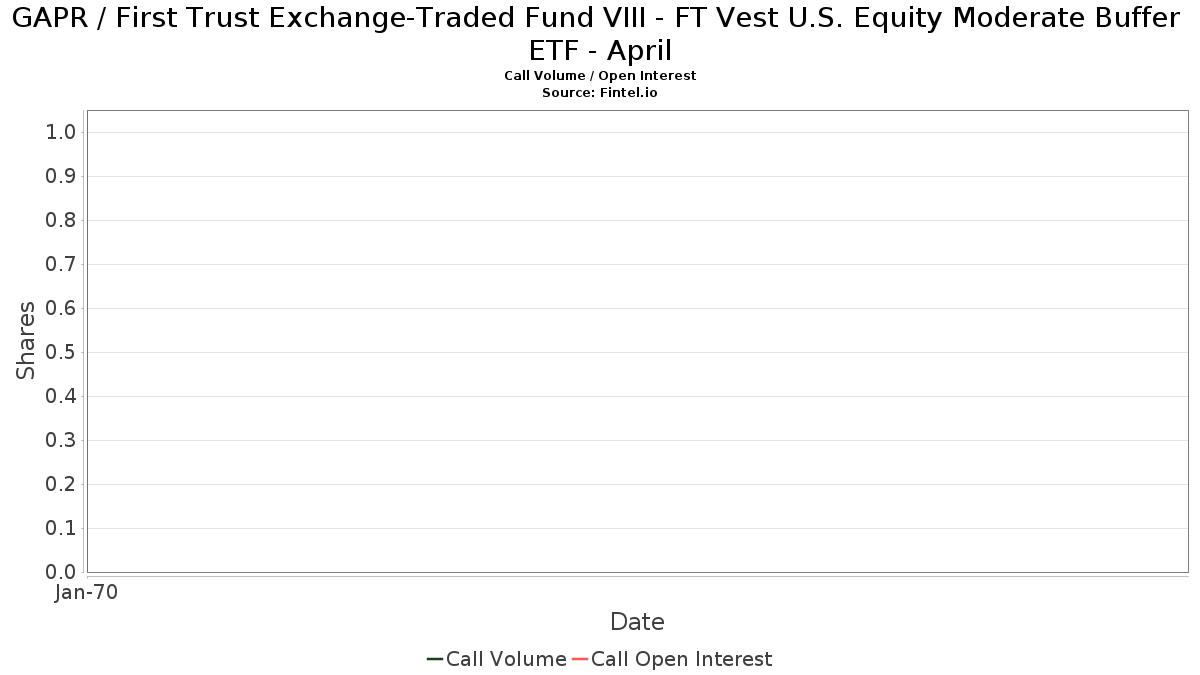Select the Call Volume legend label
The height and width of the screenshot is (675, 1200).
click(x=506, y=659)
